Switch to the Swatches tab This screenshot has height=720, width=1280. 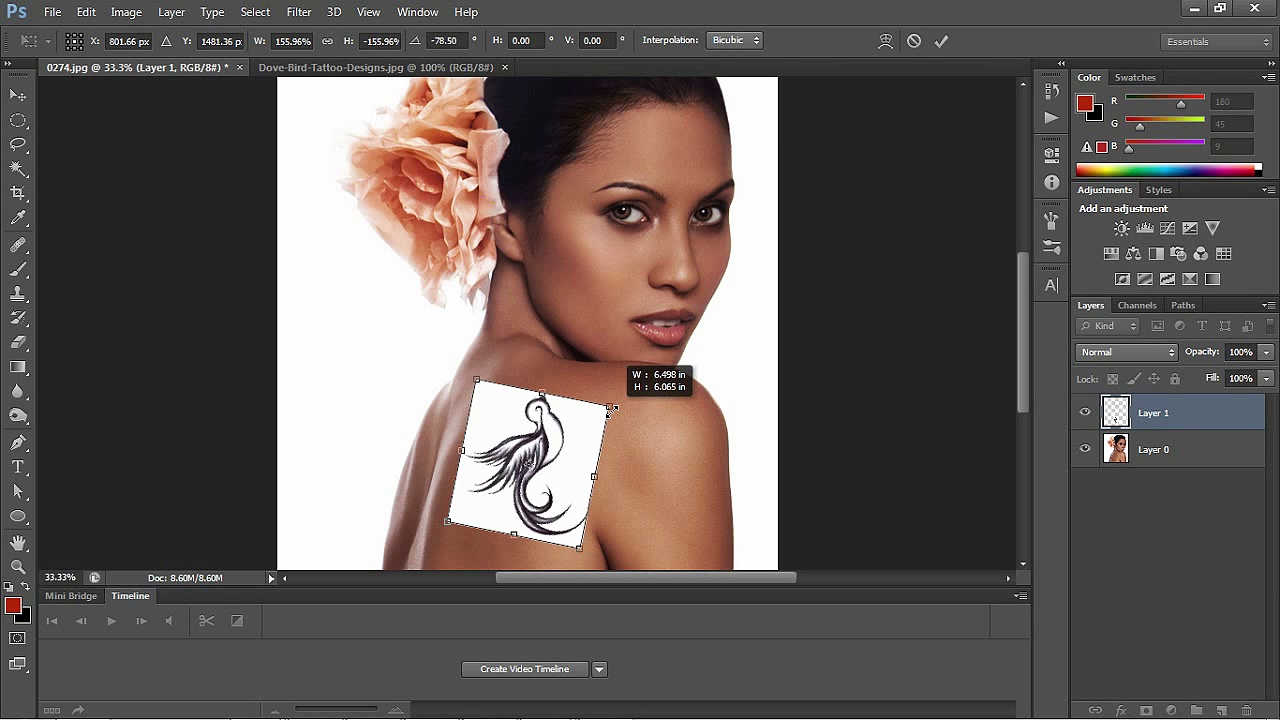[1135, 78]
